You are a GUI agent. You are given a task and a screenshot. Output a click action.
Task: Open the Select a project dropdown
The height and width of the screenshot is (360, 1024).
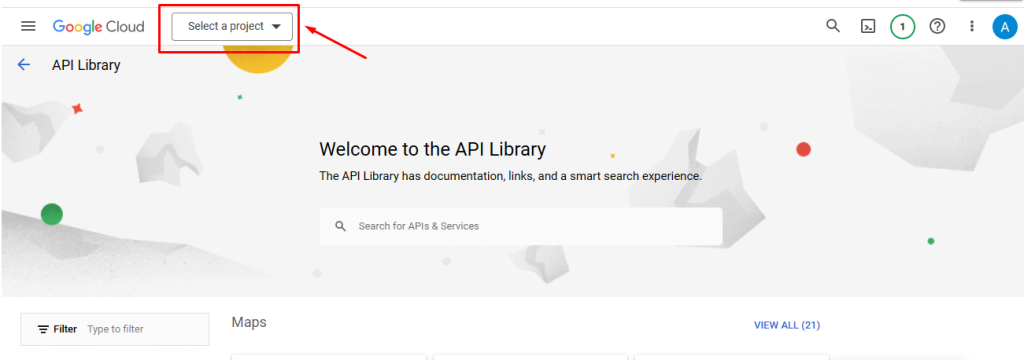[x=232, y=26]
